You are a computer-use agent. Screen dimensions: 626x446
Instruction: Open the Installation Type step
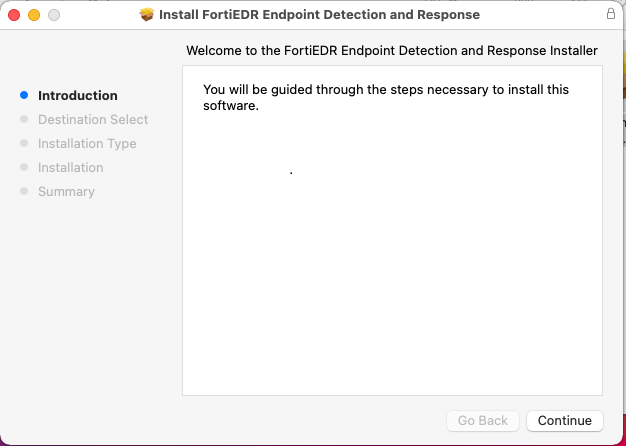point(87,144)
